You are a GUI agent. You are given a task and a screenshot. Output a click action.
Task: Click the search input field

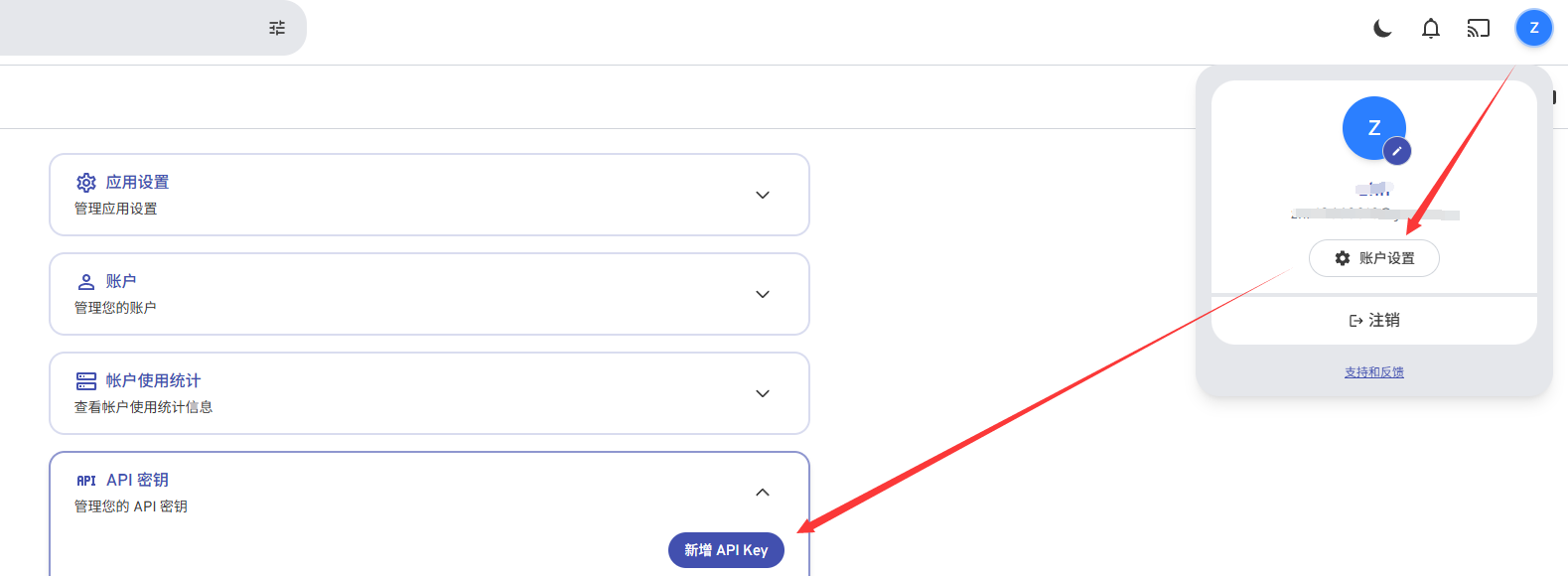pyautogui.click(x=129, y=28)
